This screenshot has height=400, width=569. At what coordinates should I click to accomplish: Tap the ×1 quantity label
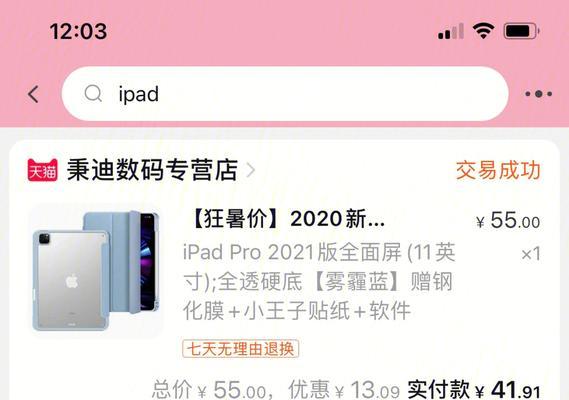(x=531, y=254)
